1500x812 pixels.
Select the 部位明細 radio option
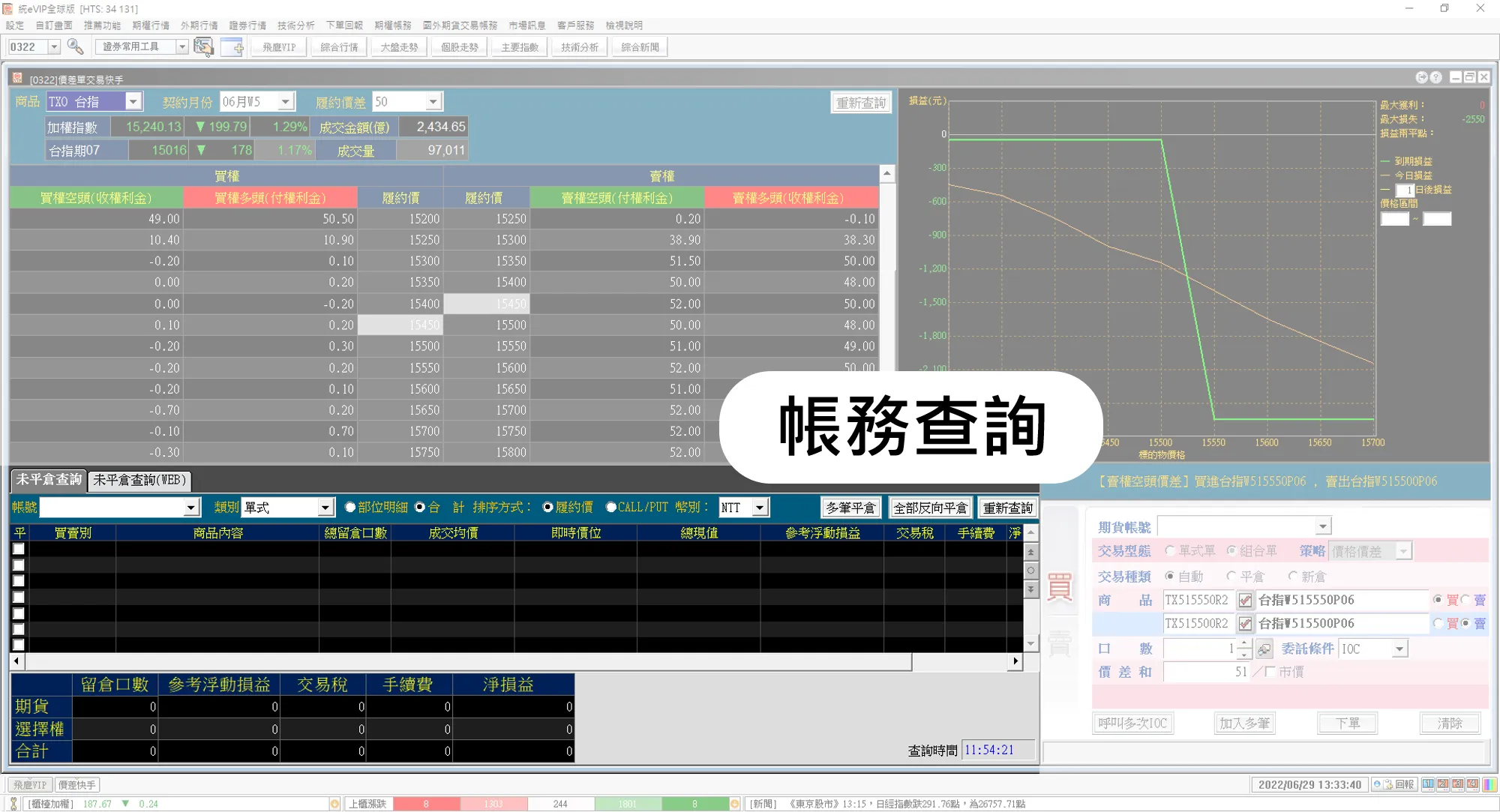tap(350, 508)
